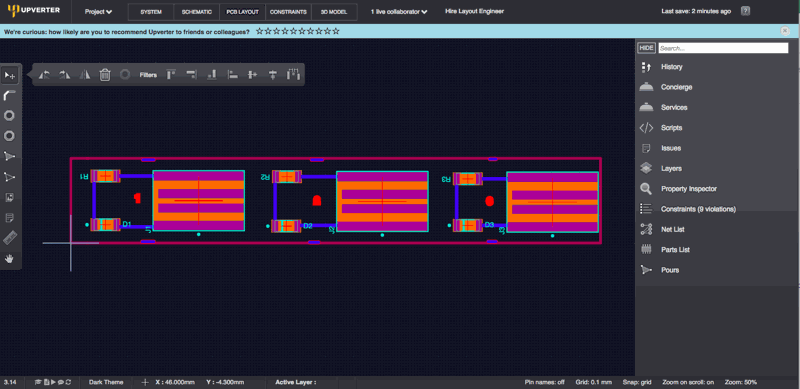This screenshot has width=800, height=389.
Task: Mirror the selection with flip icon
Action: 85,75
